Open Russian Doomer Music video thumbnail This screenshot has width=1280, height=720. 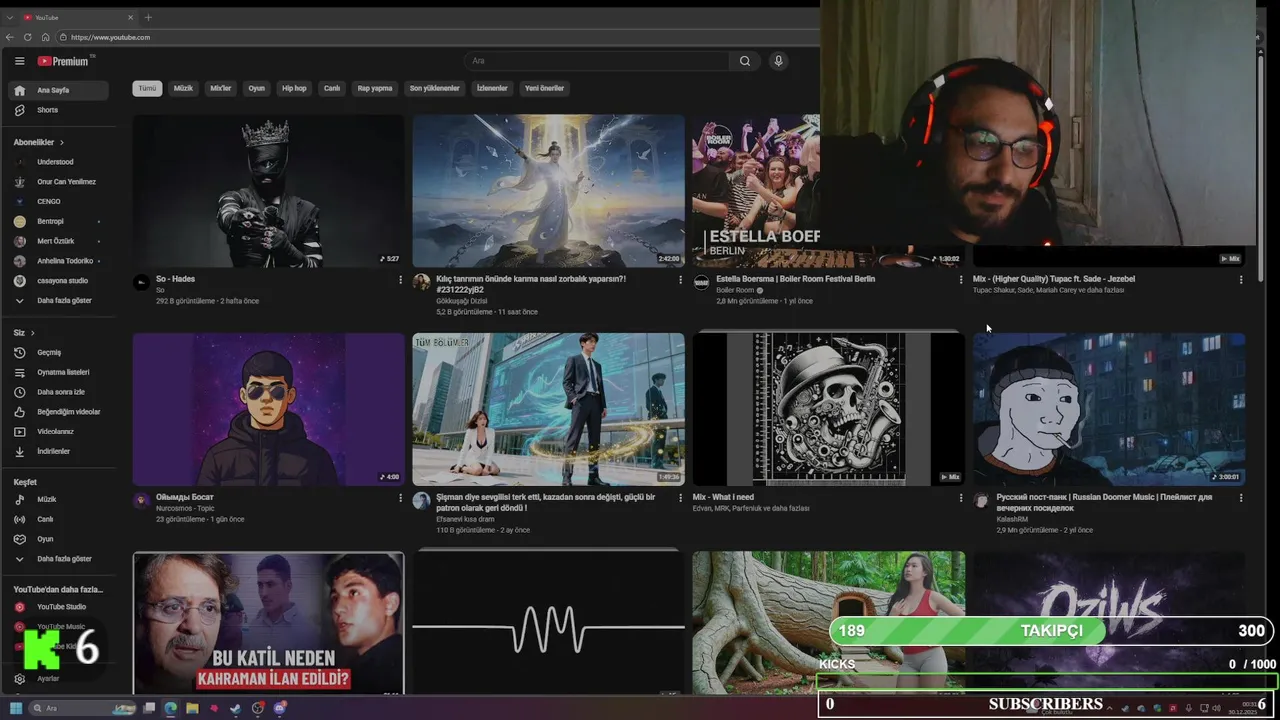pos(1109,409)
